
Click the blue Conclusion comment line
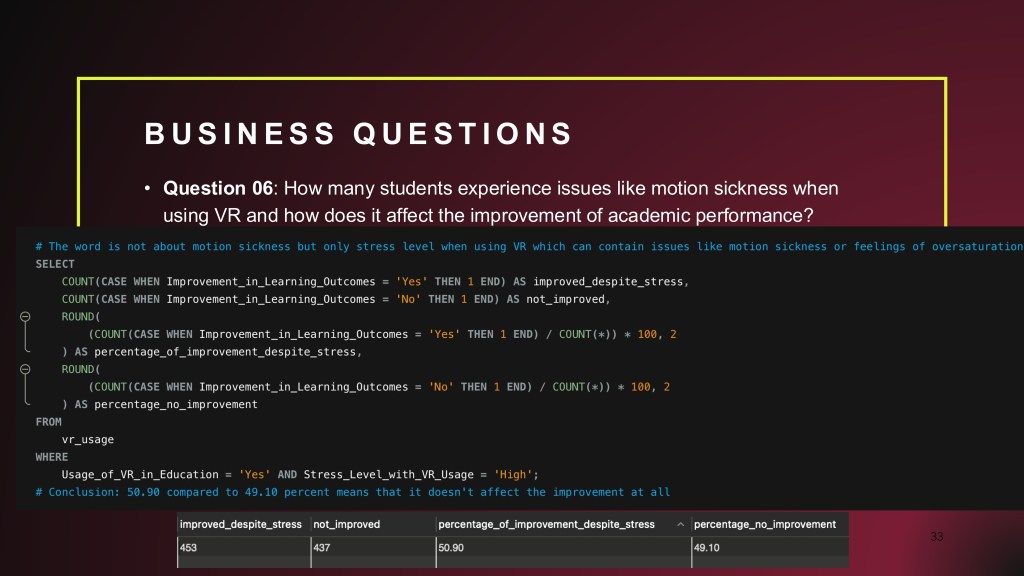pos(352,492)
